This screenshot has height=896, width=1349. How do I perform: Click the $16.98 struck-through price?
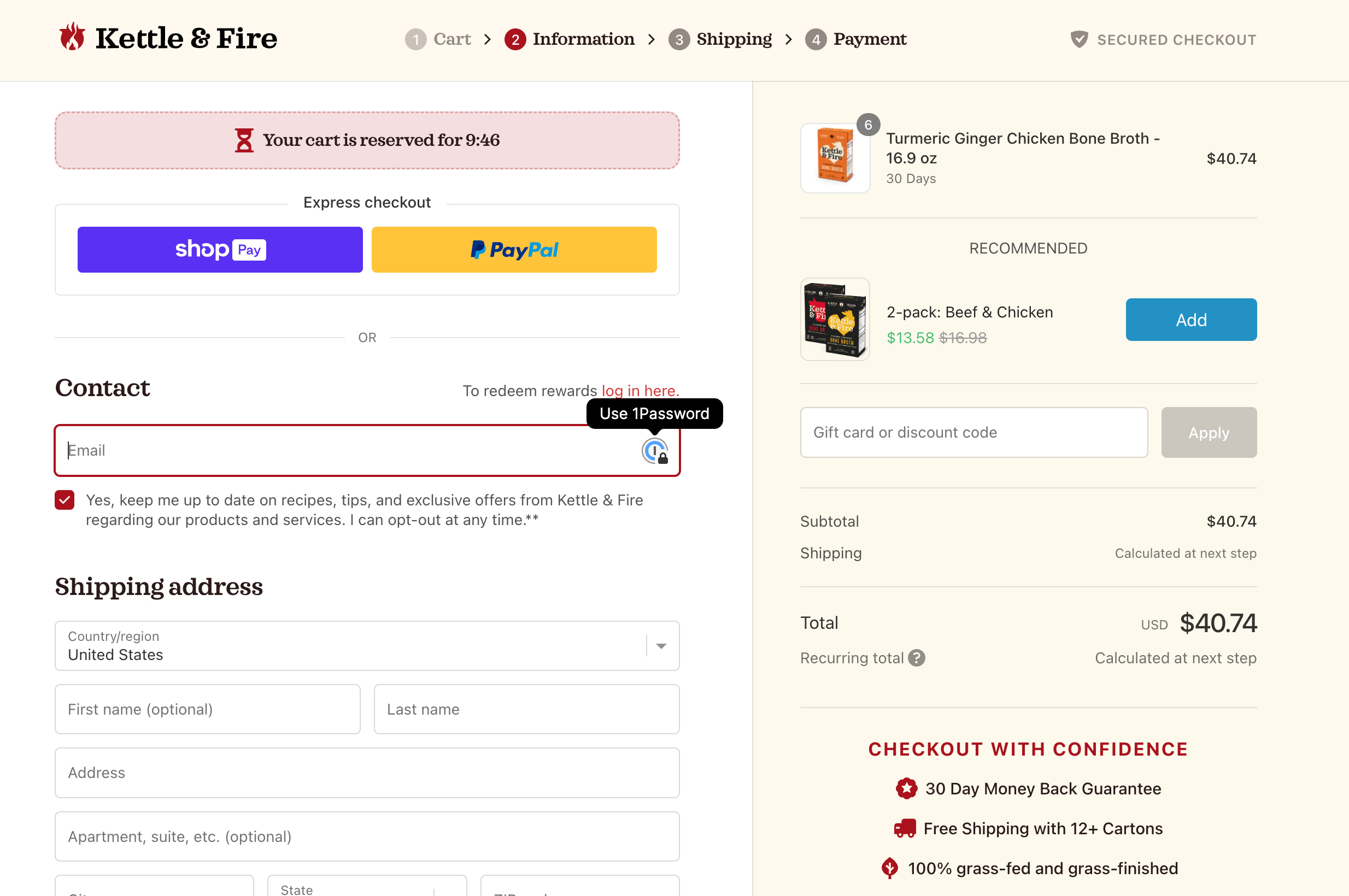963,338
